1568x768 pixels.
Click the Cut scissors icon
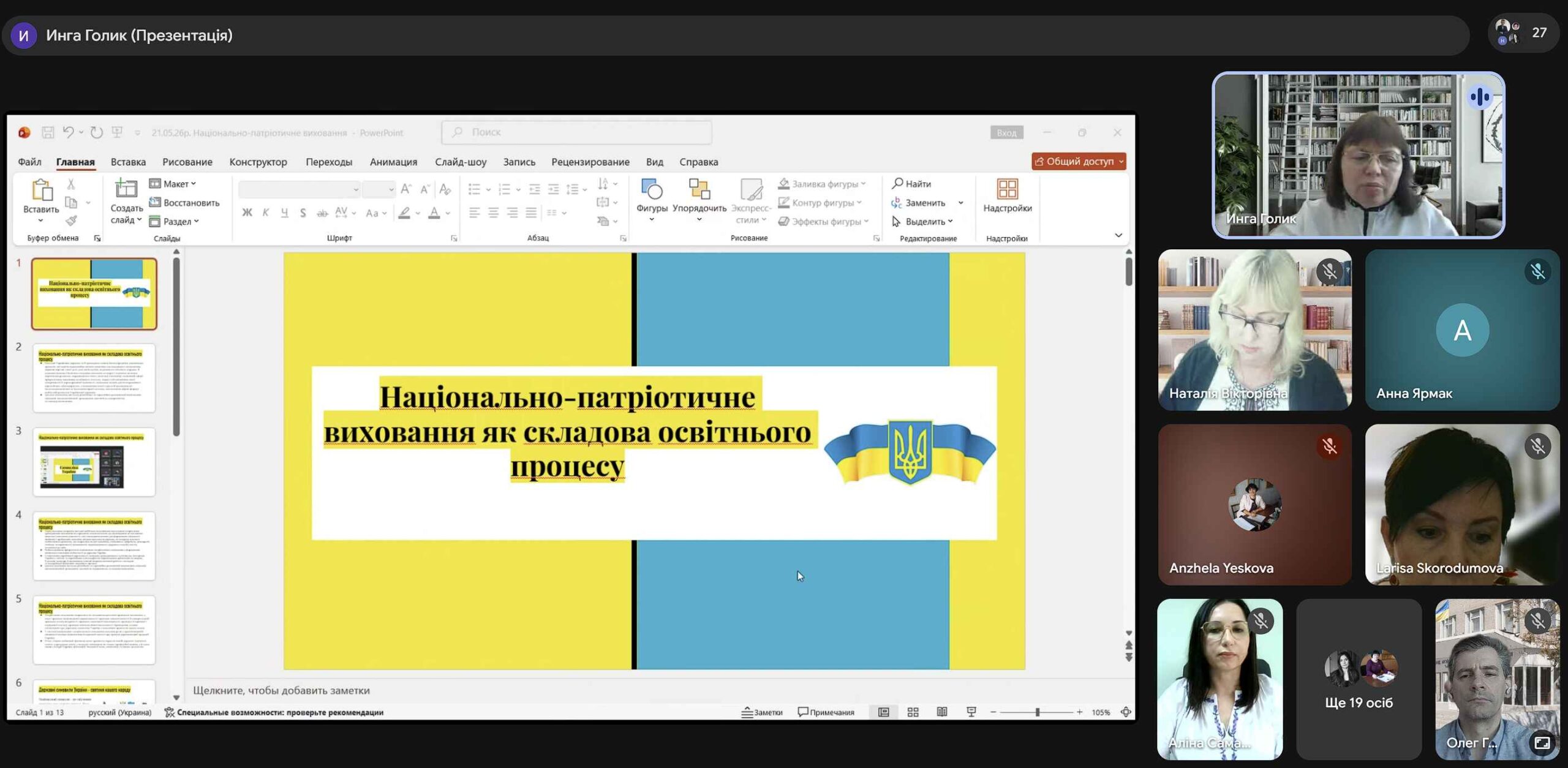click(x=71, y=184)
